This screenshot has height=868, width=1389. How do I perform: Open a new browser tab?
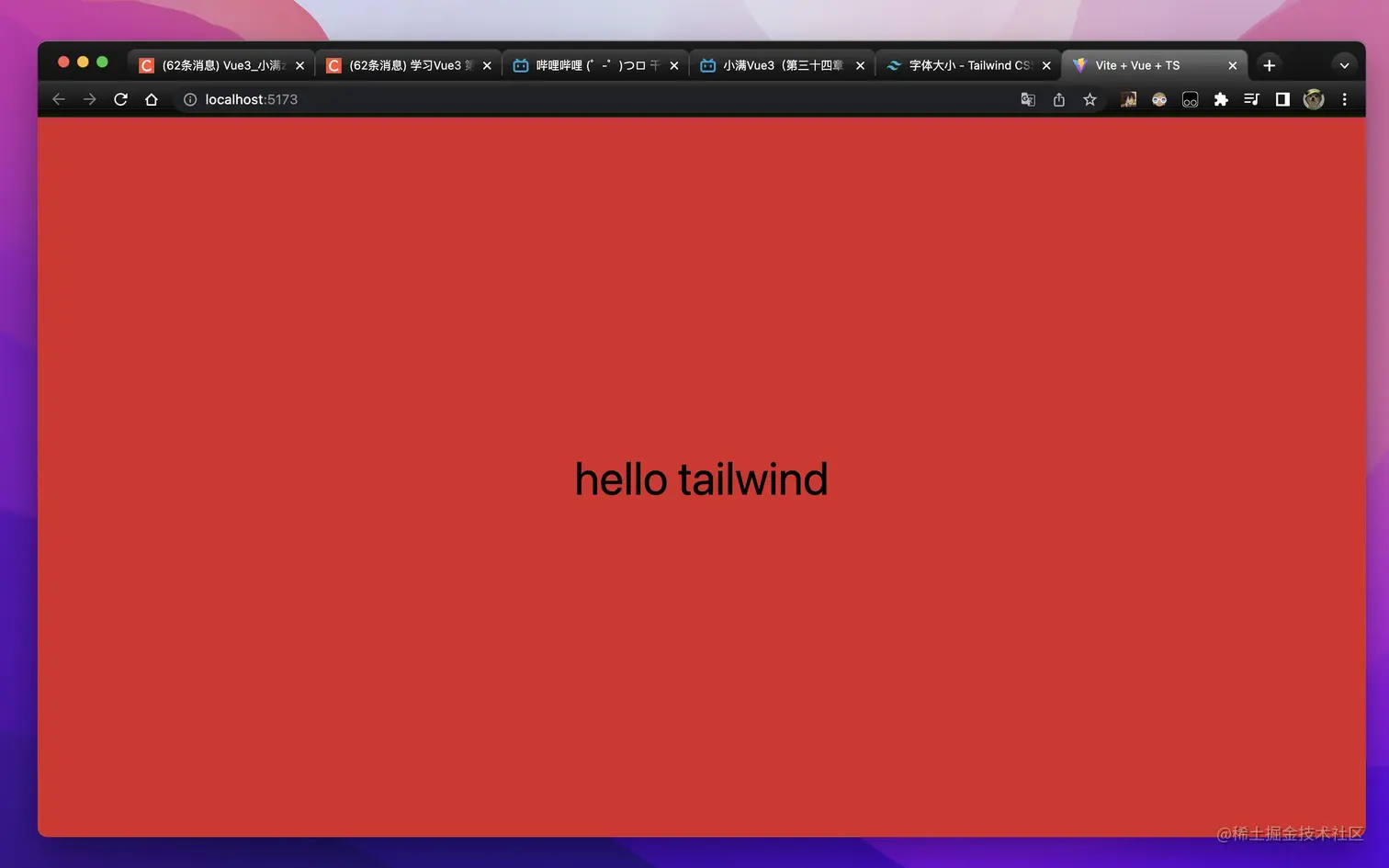coord(1269,65)
